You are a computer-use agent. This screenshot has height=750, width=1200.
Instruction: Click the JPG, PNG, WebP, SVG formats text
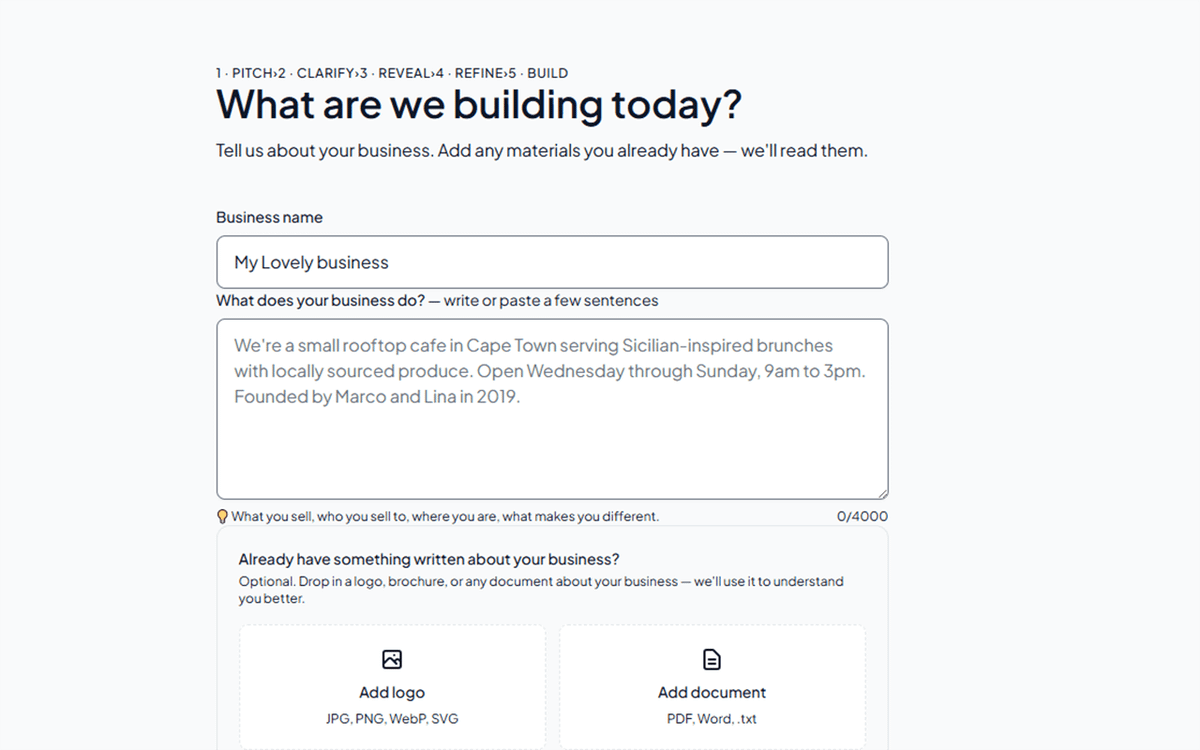pyautogui.click(x=392, y=719)
